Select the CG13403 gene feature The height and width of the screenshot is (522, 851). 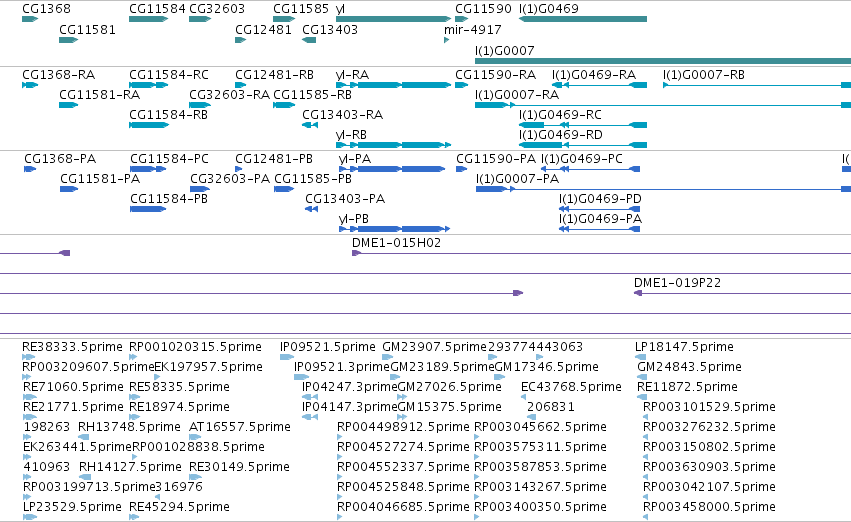[x=309, y=40]
